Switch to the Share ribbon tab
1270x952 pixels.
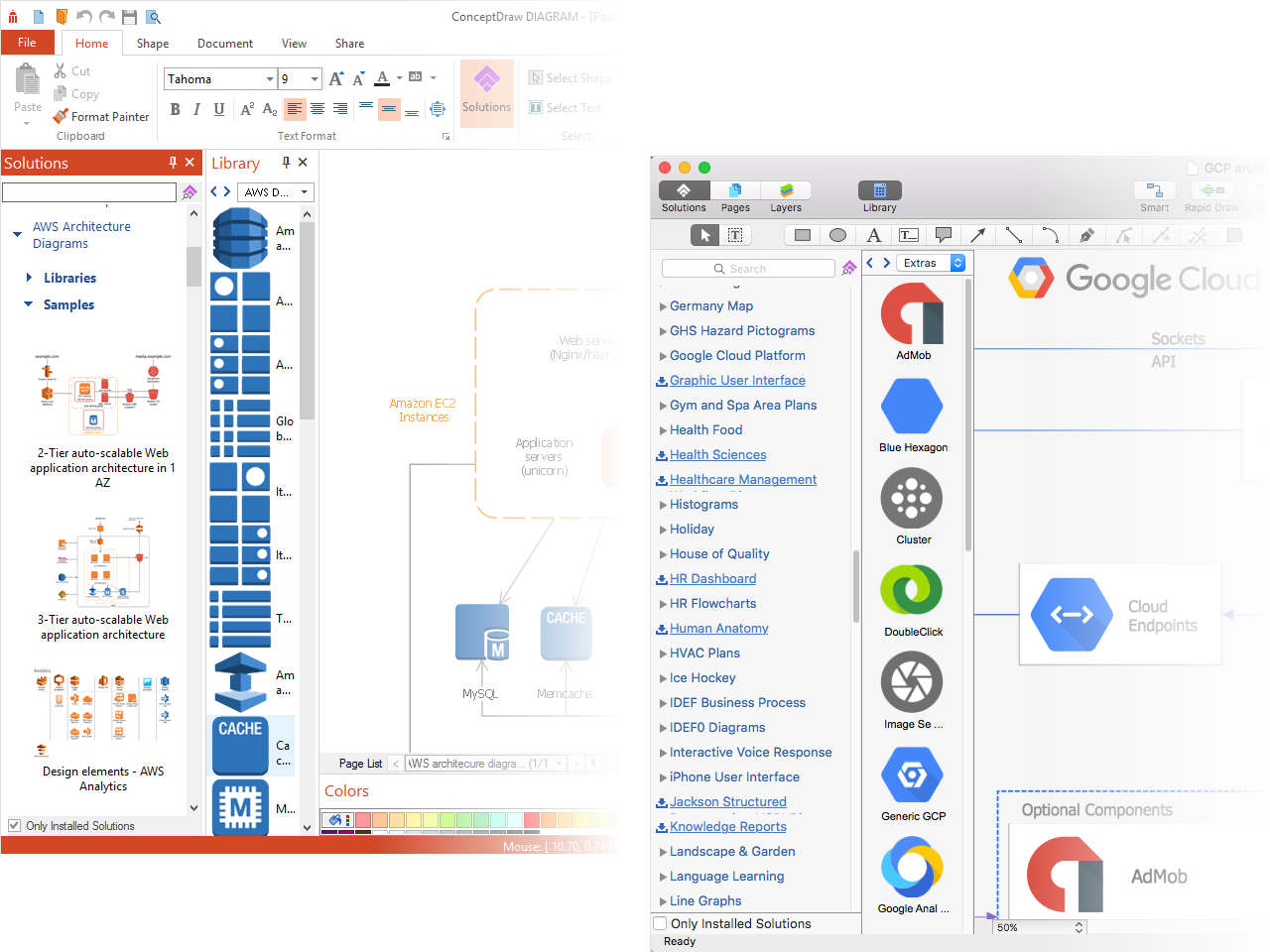click(349, 44)
